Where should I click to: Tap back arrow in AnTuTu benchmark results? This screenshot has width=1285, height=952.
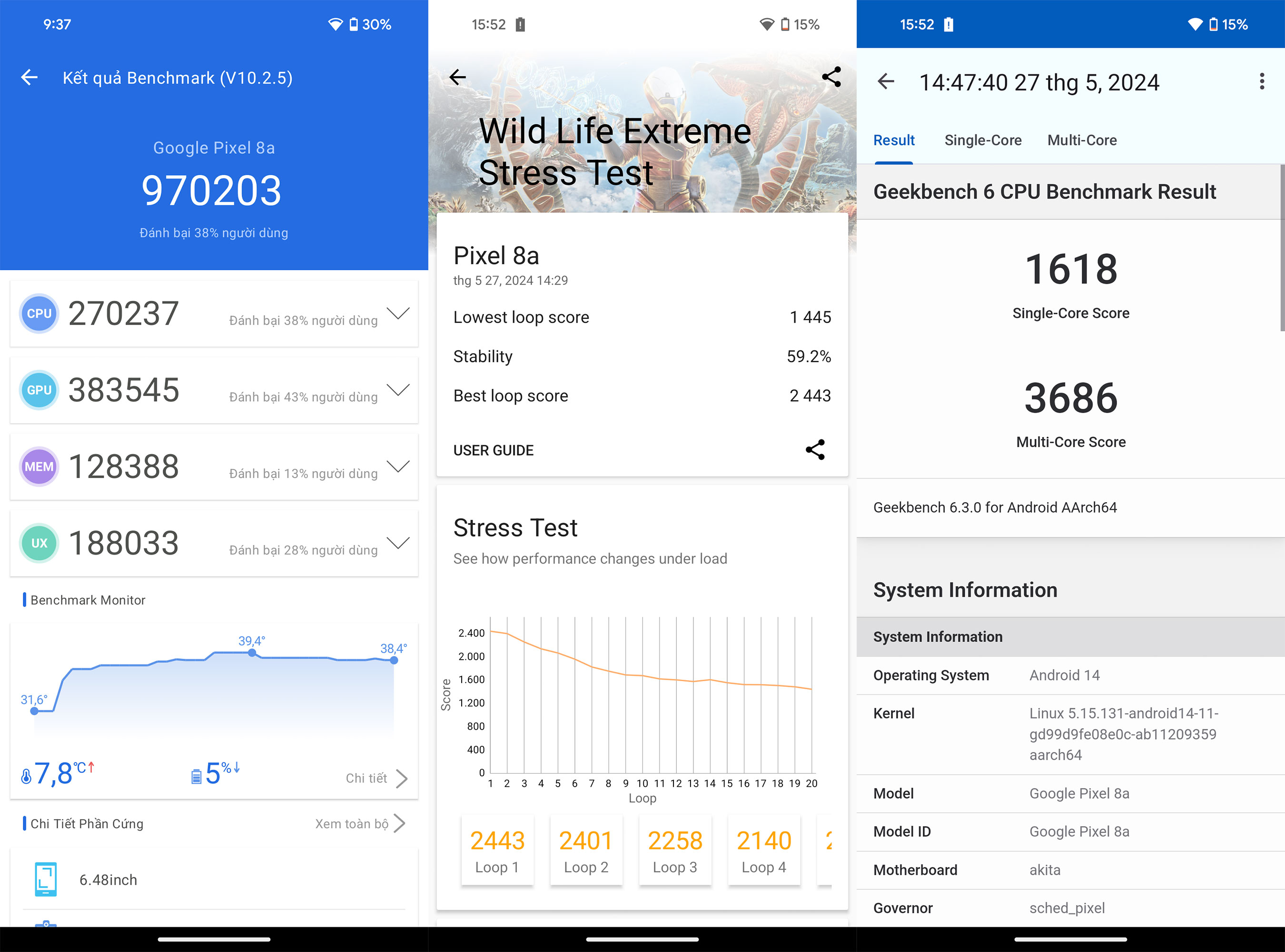pyautogui.click(x=30, y=77)
